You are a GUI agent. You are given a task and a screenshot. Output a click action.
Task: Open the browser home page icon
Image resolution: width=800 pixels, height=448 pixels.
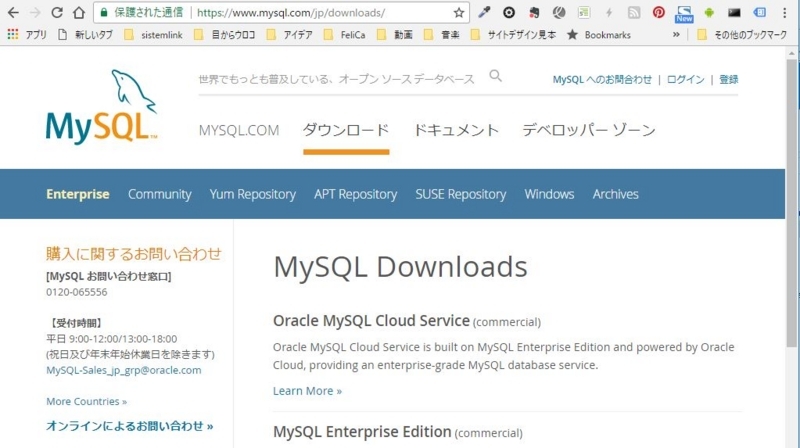click(x=79, y=13)
